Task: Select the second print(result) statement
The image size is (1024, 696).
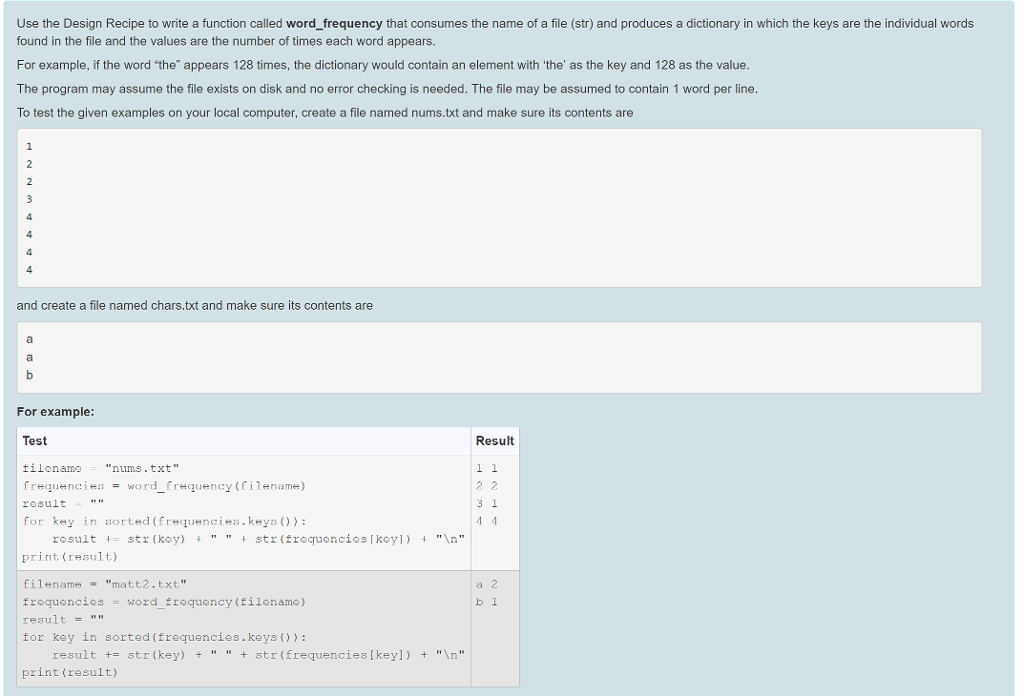Action: click(x=69, y=672)
